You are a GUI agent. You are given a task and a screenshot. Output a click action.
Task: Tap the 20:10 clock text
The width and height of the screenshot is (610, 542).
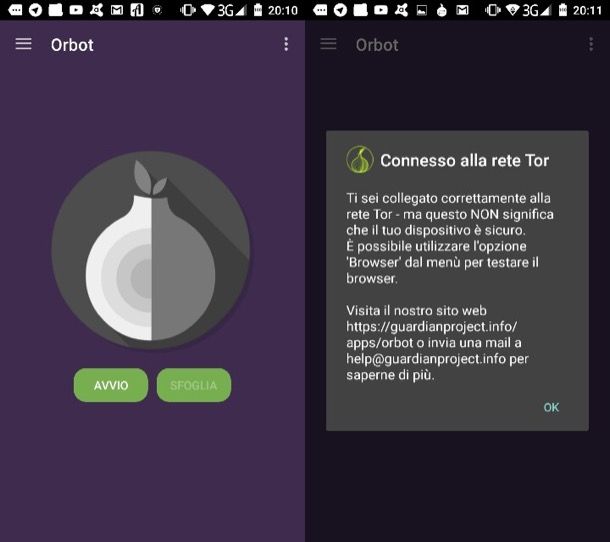tap(283, 10)
